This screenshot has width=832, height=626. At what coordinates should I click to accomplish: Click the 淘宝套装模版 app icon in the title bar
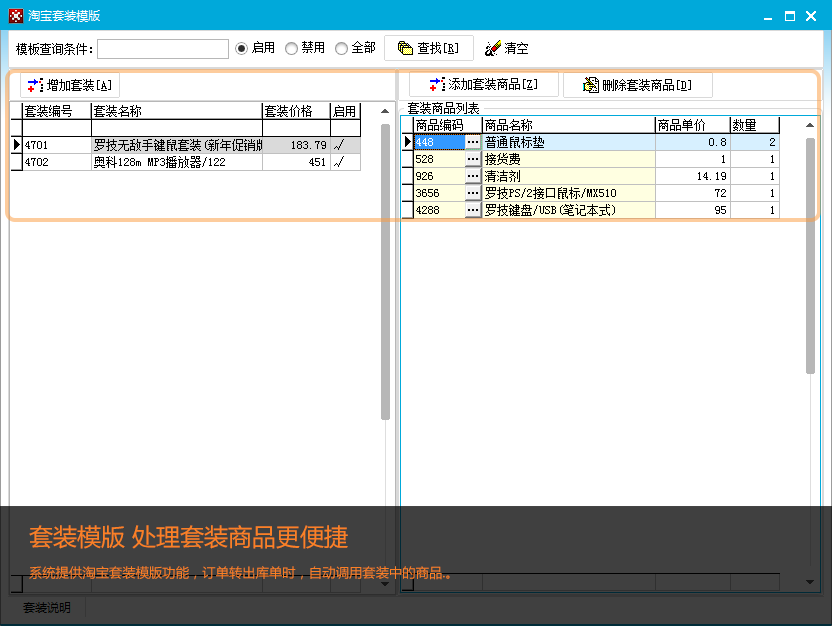tap(16, 16)
